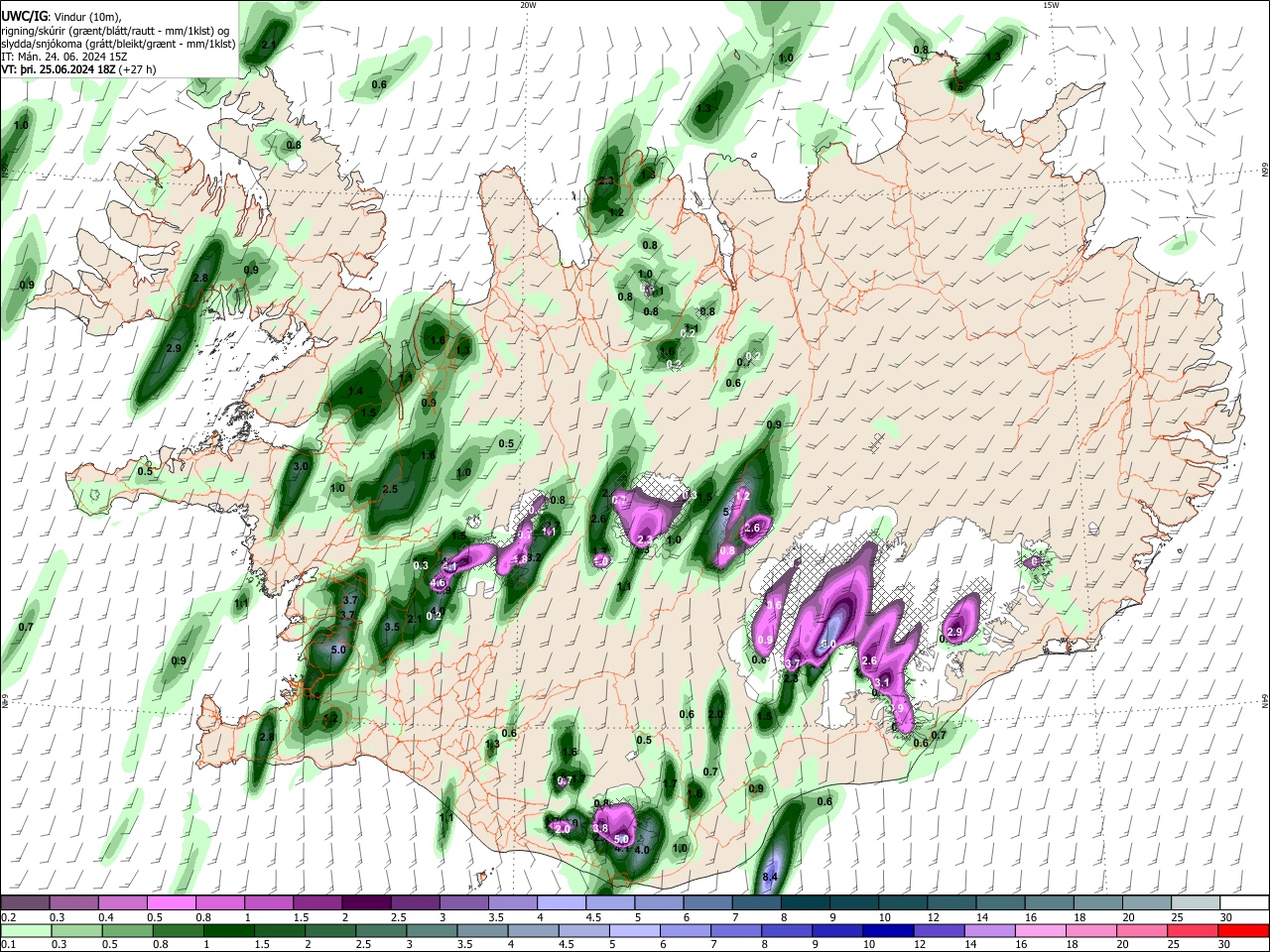Image resolution: width=1270 pixels, height=952 pixels.
Task: Click the "UWC/IG: Vindur (10m)," title line
Action: point(62,17)
